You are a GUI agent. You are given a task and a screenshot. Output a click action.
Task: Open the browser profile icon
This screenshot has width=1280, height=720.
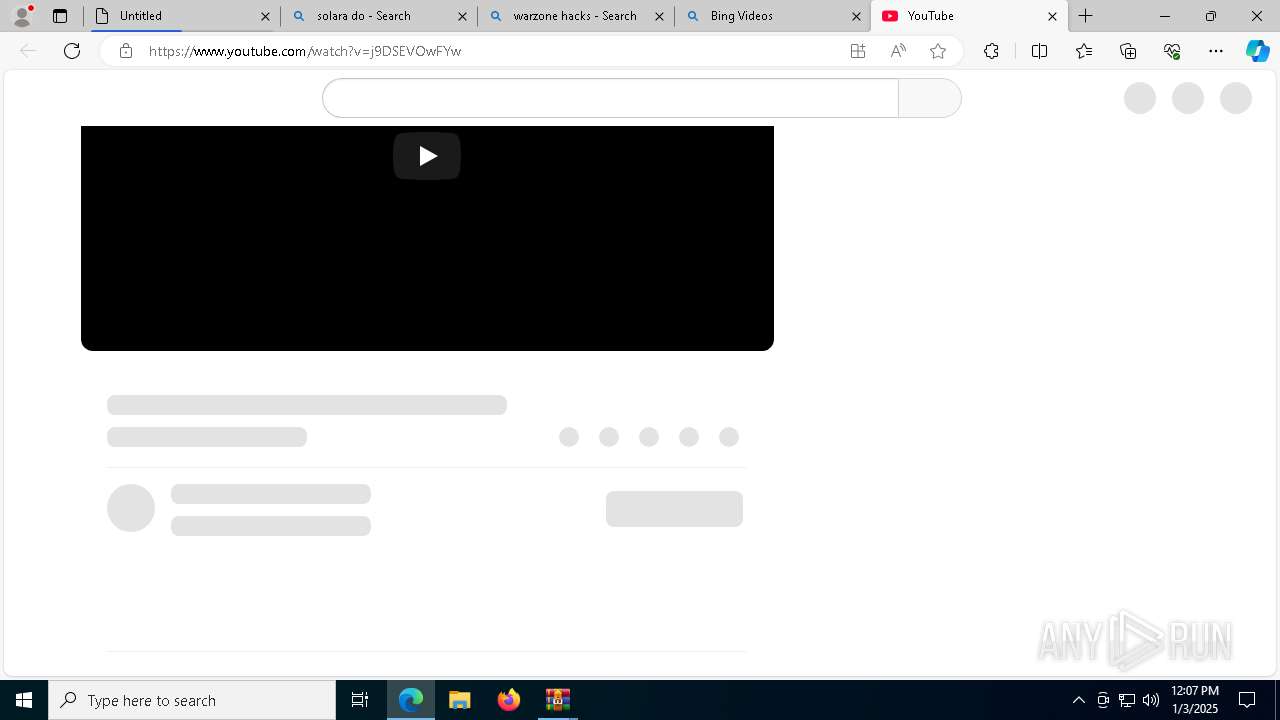coord(22,16)
